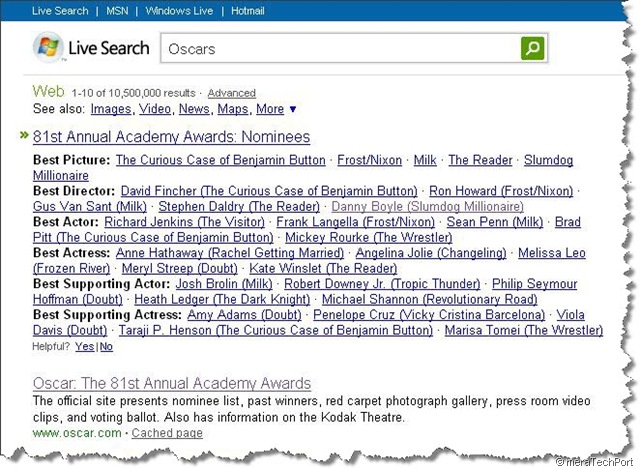Open the Advanced search link
The height and width of the screenshot is (468, 640).
tap(231, 93)
